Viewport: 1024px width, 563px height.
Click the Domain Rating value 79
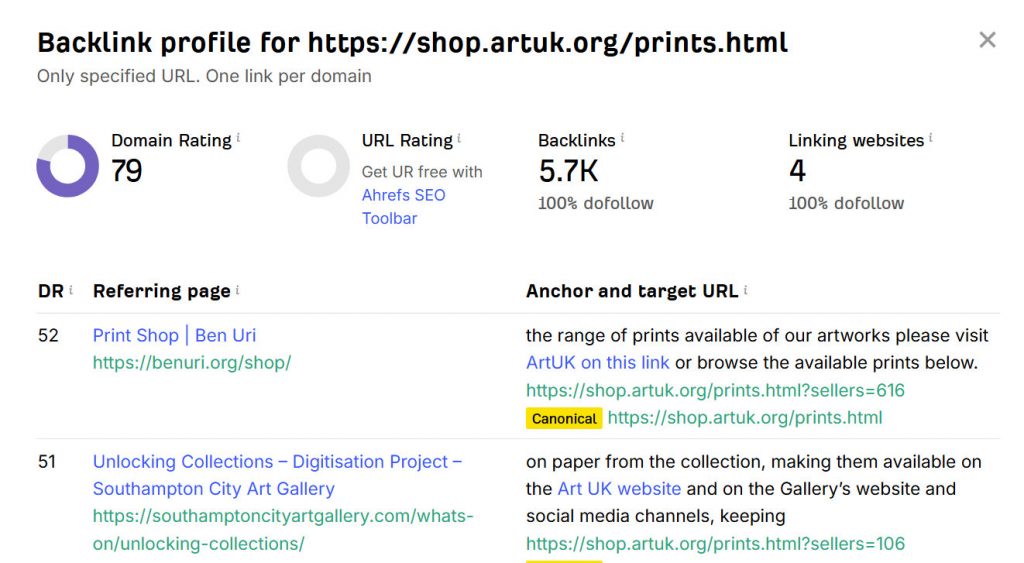tap(127, 171)
